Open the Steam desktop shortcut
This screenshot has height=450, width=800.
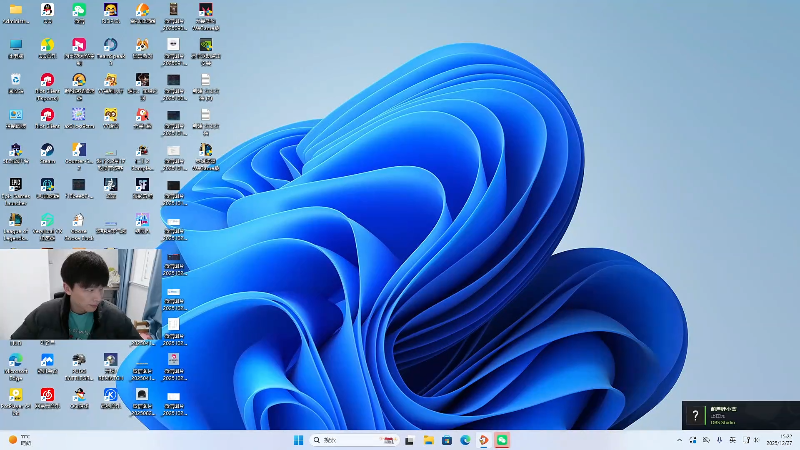tap(47, 151)
